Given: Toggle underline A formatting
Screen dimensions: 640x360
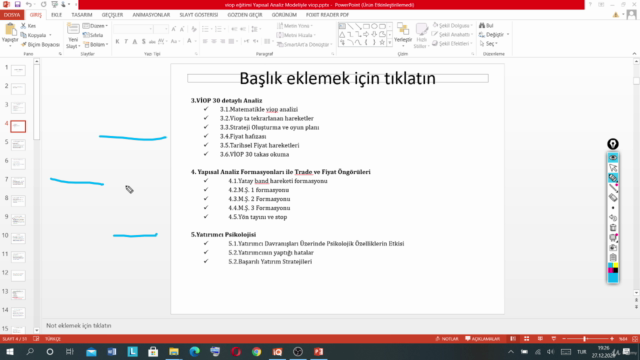Looking at the screenshot, I should (x=135, y=41).
